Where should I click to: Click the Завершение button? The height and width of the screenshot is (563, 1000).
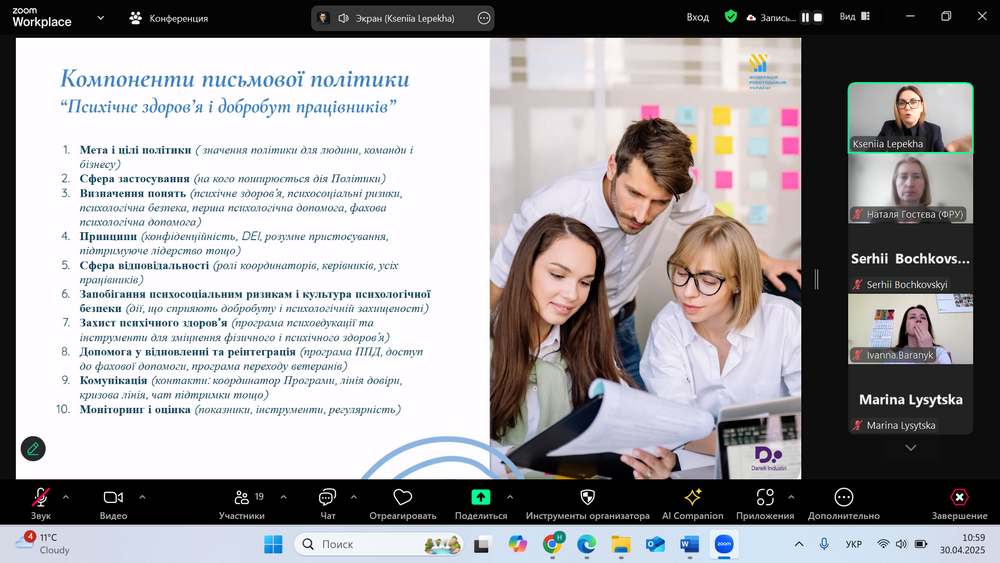pos(959,498)
